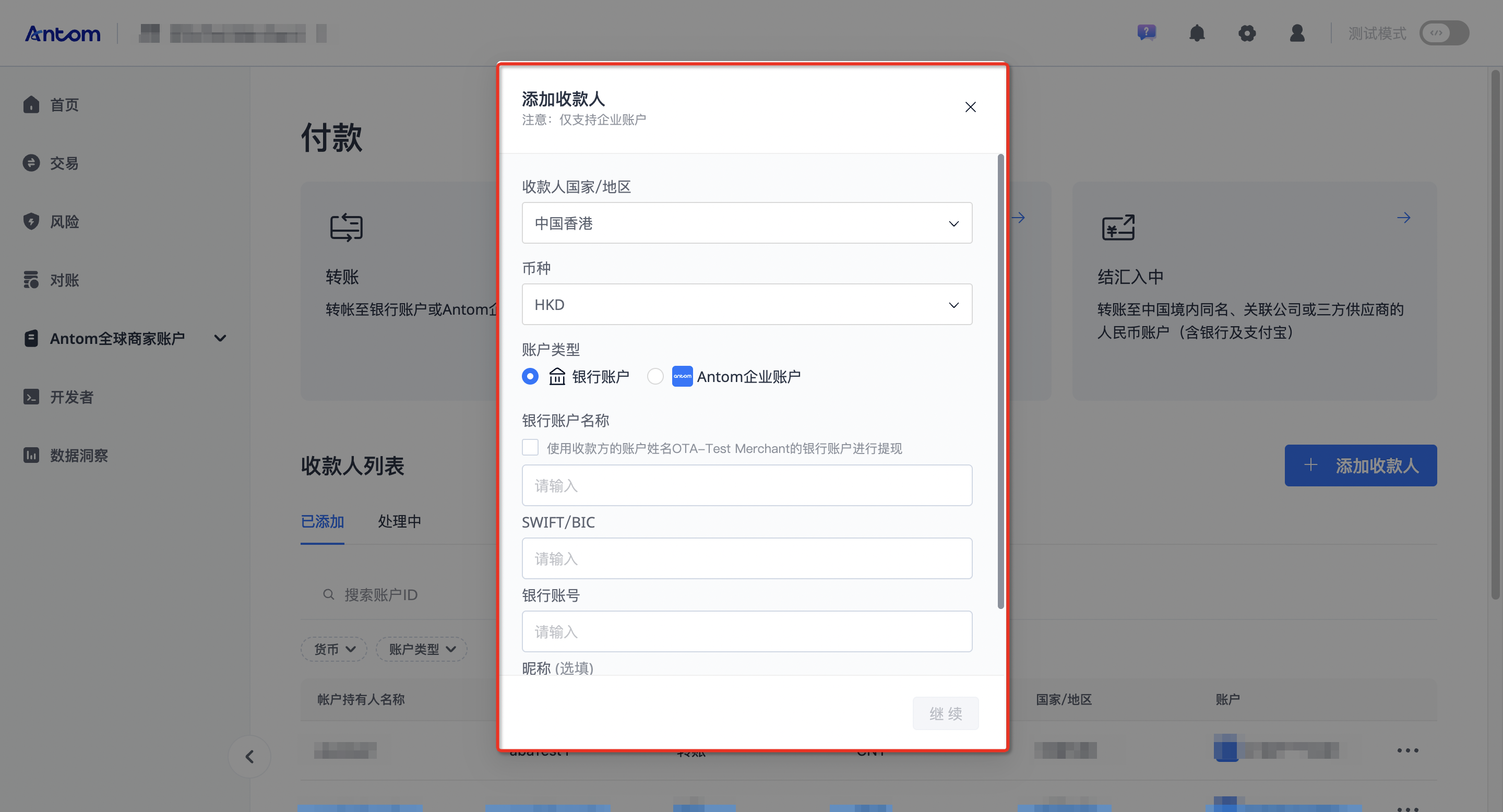Click the dialog's vertical scrollbar

click(x=1000, y=382)
